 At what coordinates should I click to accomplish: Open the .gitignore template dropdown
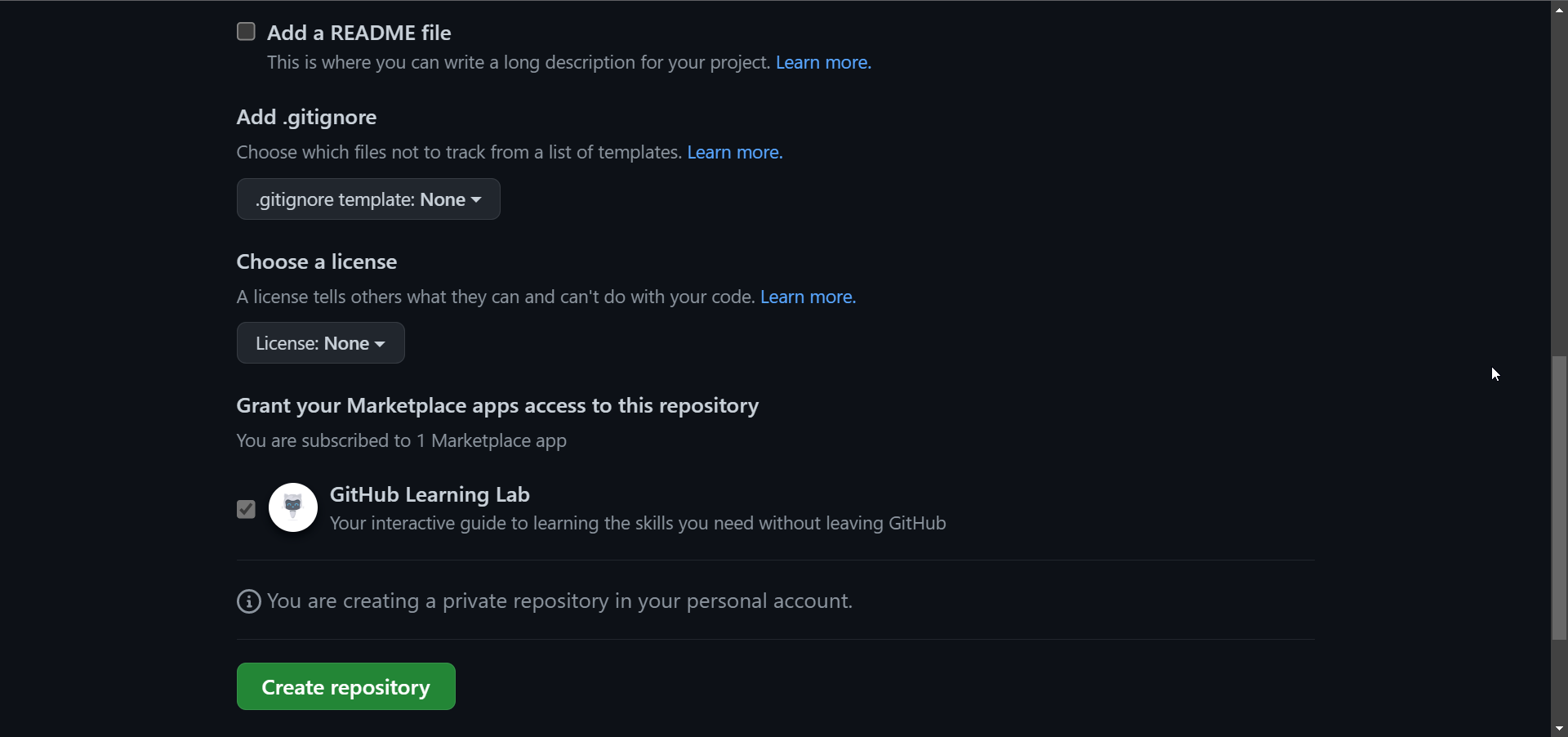tap(368, 199)
